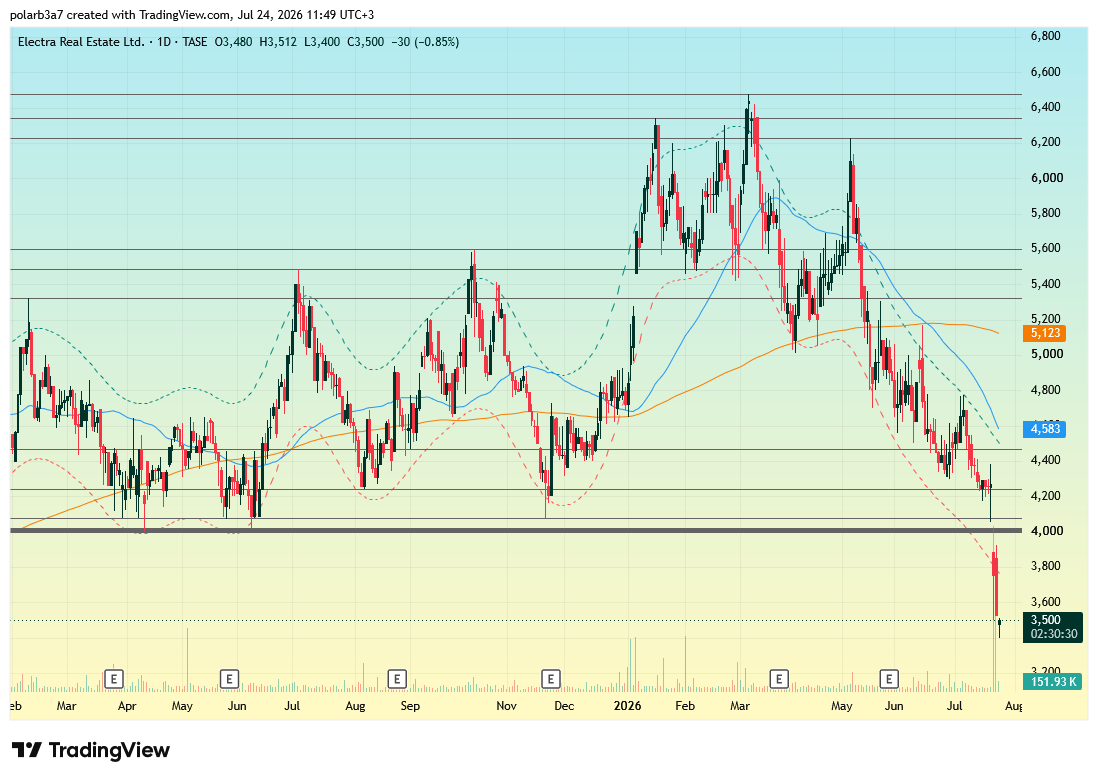
Task: Click the 6,000 price axis label
Action: tap(1045, 178)
